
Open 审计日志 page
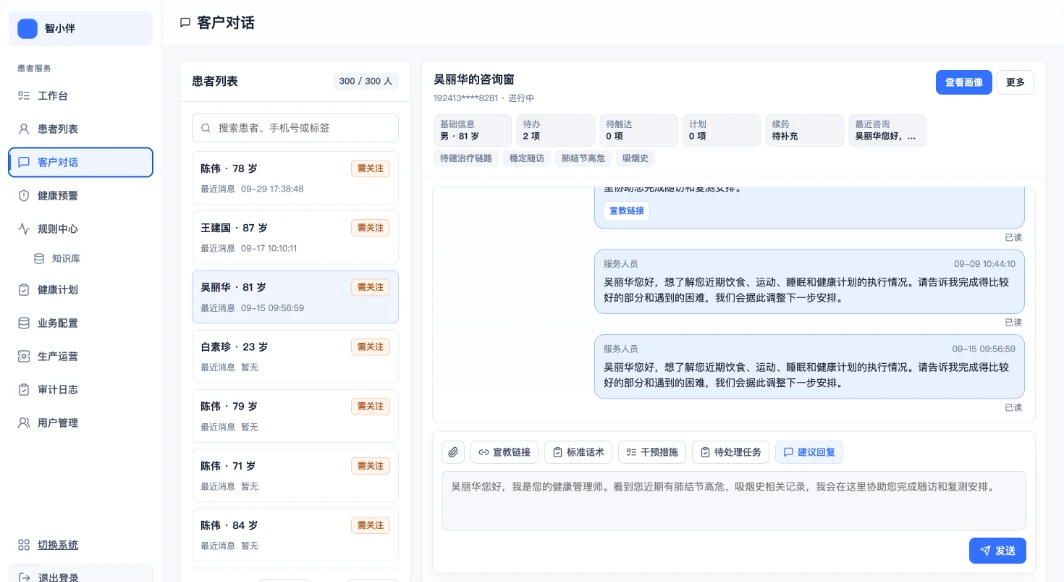click(x=81, y=389)
